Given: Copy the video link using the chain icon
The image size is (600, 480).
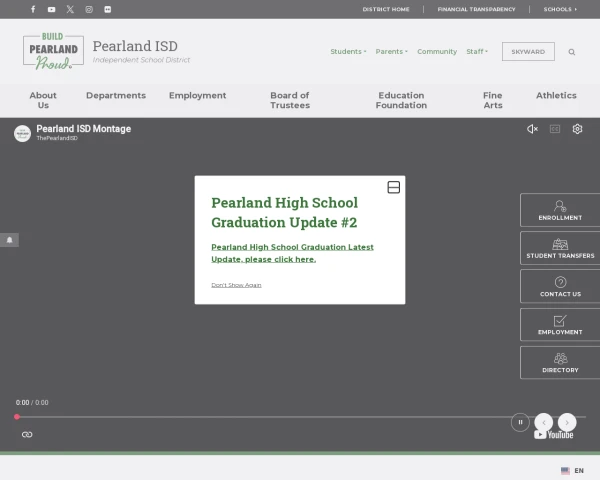Looking at the screenshot, I should click(x=27, y=434).
